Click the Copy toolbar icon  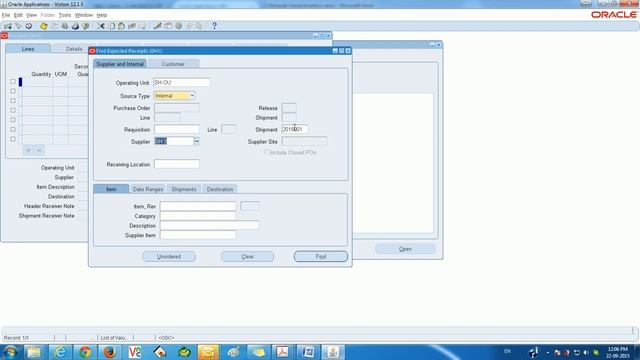point(111,26)
